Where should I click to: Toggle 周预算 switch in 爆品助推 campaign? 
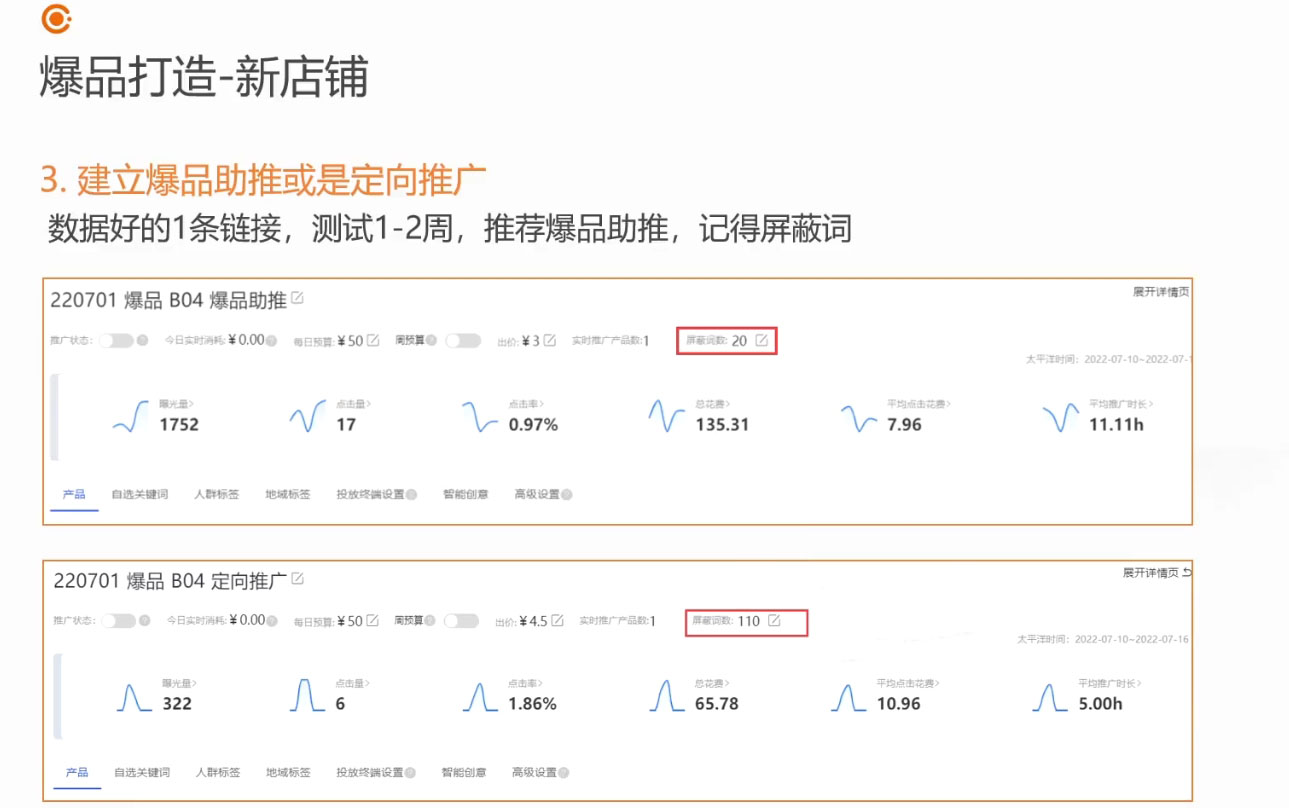(462, 341)
